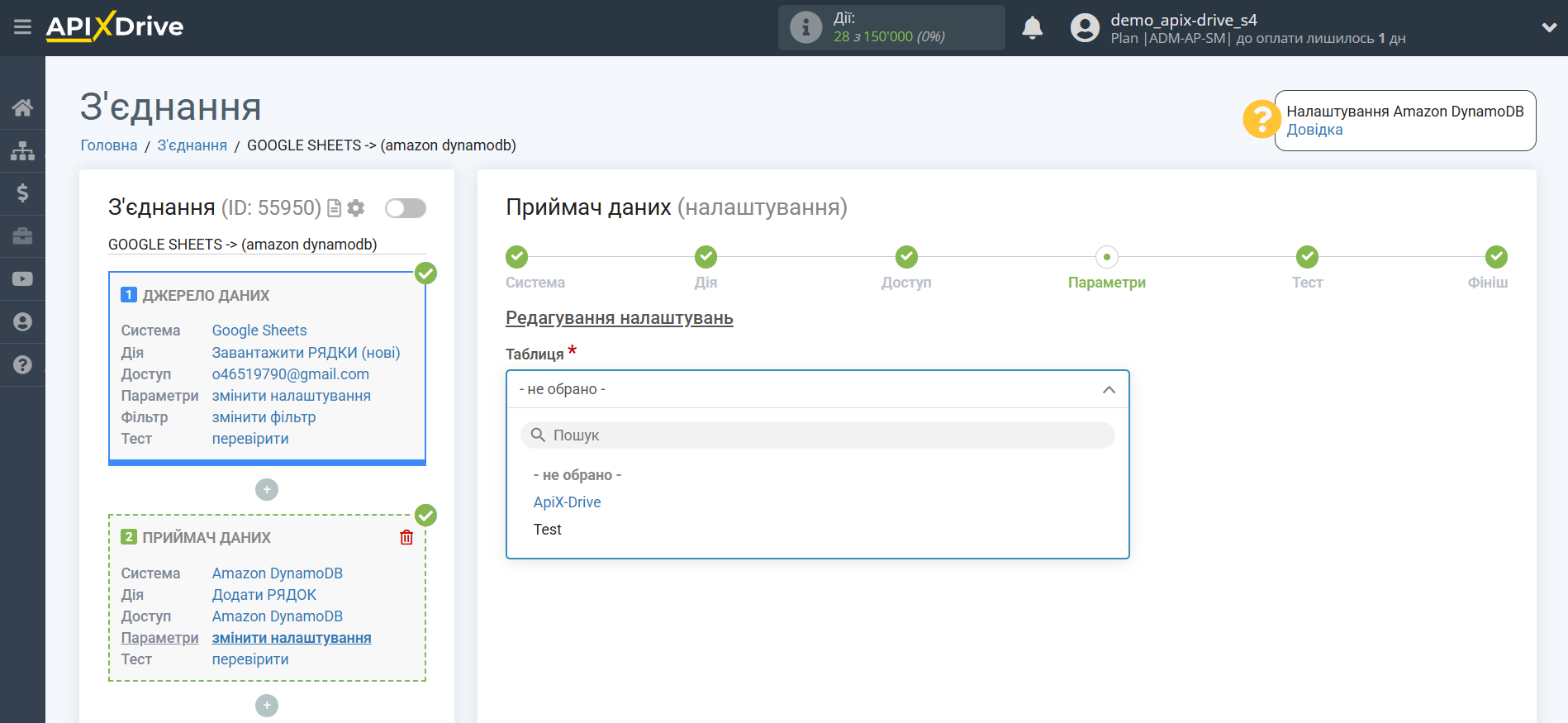Click the Google Sheets system link
The width and height of the screenshot is (1568, 723).
(x=259, y=331)
